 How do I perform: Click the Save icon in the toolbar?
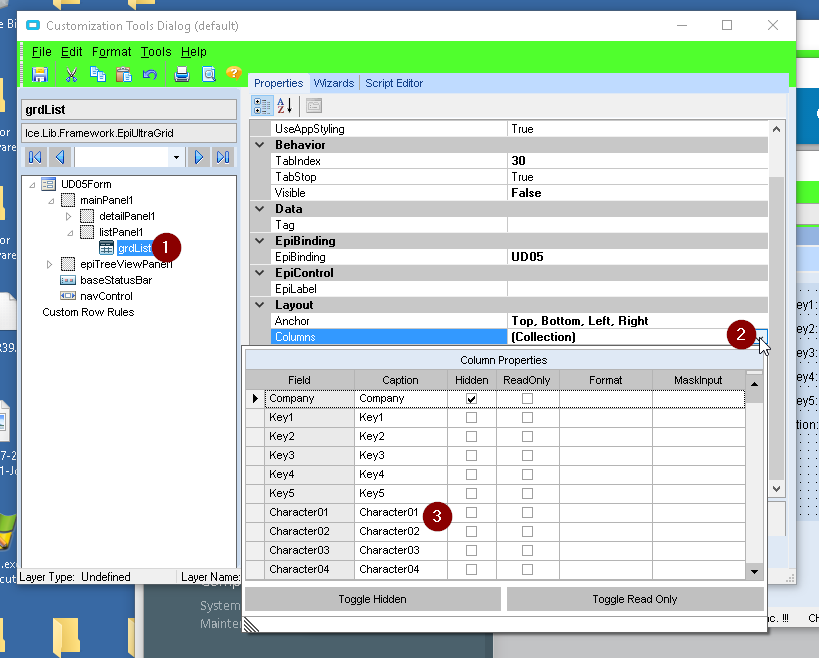tap(40, 74)
